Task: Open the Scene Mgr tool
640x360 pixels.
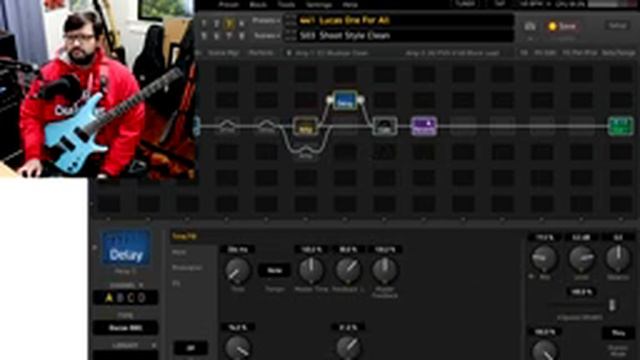Action: tap(223, 53)
